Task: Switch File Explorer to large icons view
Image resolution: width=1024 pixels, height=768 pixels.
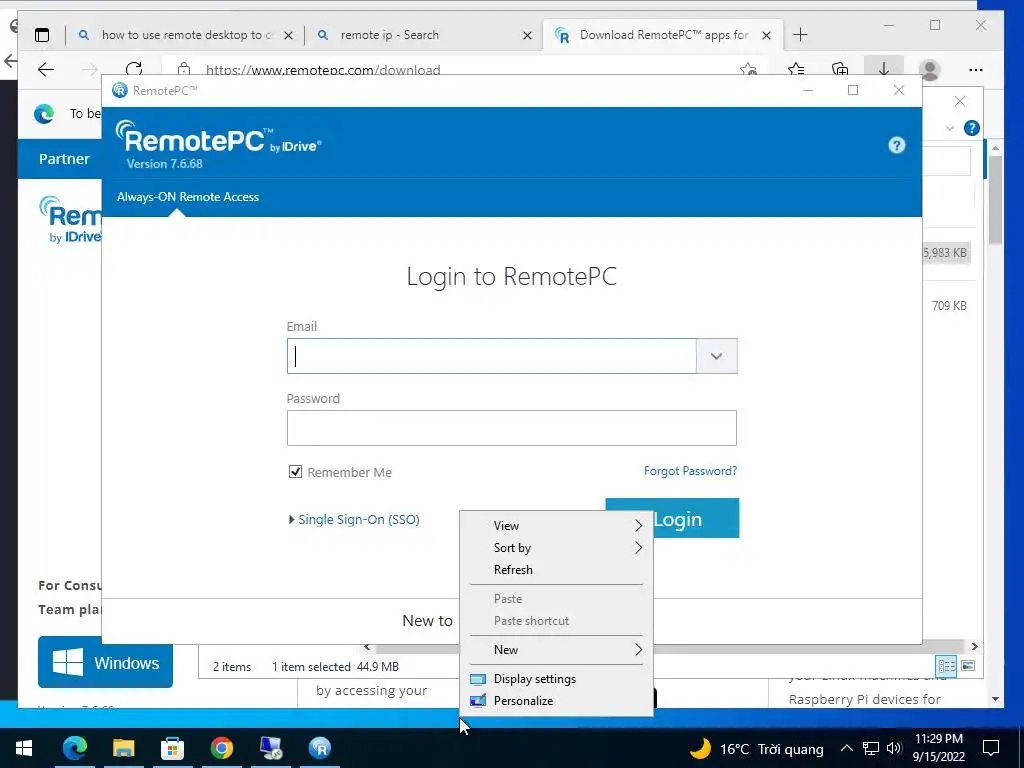Action: click(x=968, y=666)
